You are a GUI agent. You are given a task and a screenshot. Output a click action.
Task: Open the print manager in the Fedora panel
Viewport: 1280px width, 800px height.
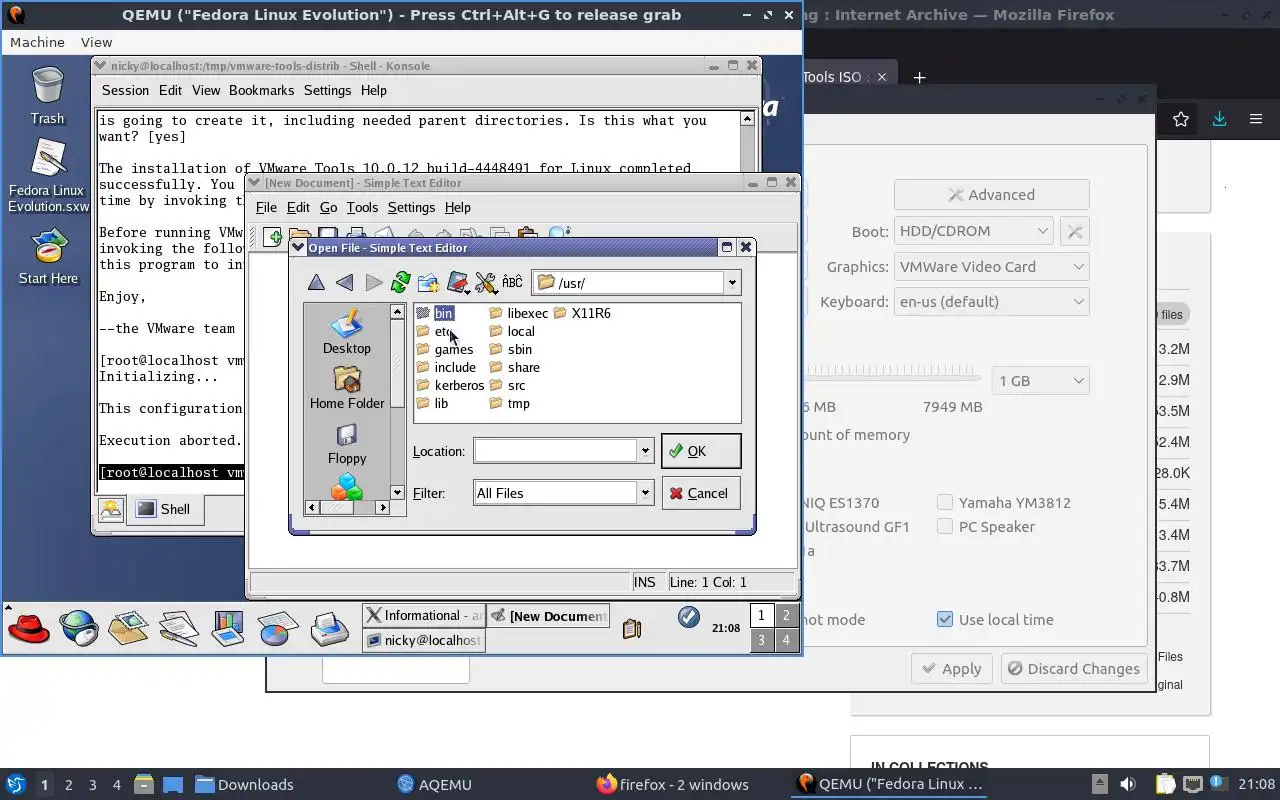click(329, 628)
